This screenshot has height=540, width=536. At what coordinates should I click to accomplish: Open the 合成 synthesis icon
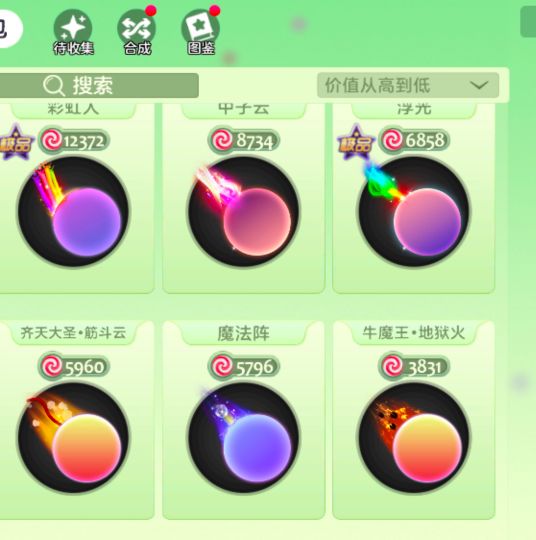coord(137,32)
